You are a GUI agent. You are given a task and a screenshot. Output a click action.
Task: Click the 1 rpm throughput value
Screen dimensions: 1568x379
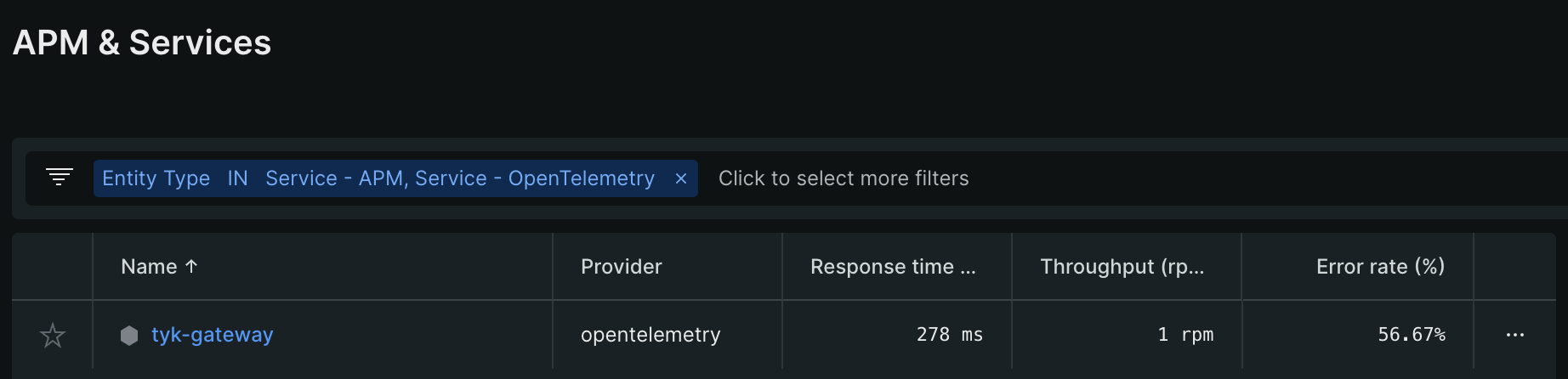1185,335
